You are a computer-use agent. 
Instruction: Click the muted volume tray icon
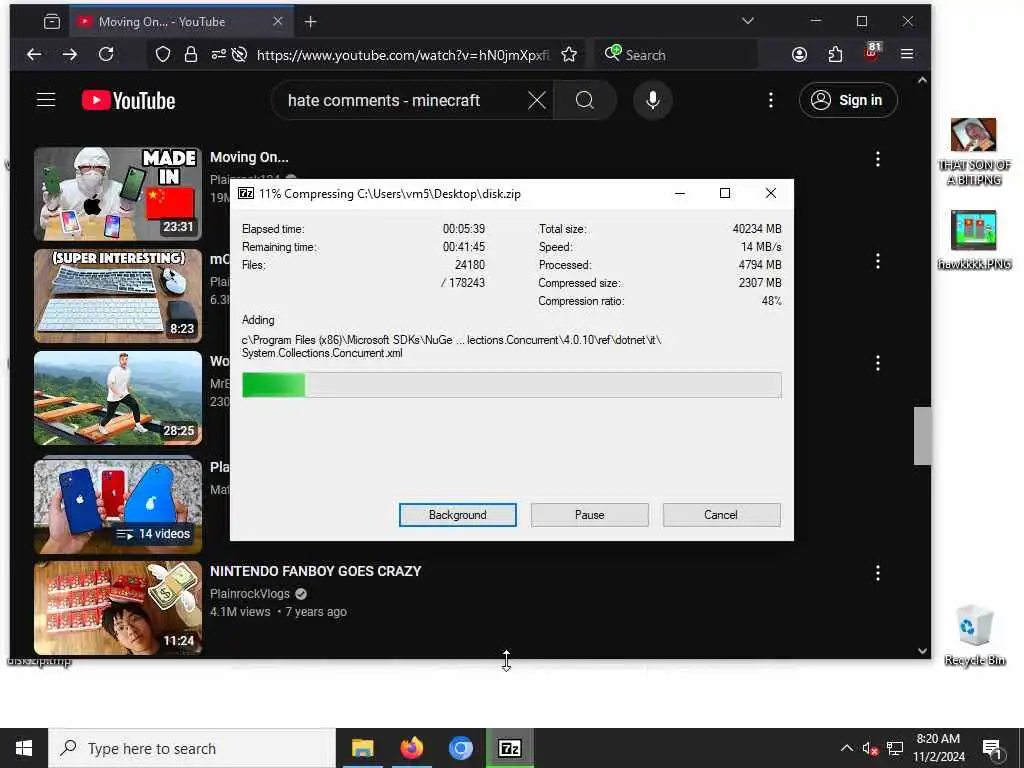(x=871, y=748)
